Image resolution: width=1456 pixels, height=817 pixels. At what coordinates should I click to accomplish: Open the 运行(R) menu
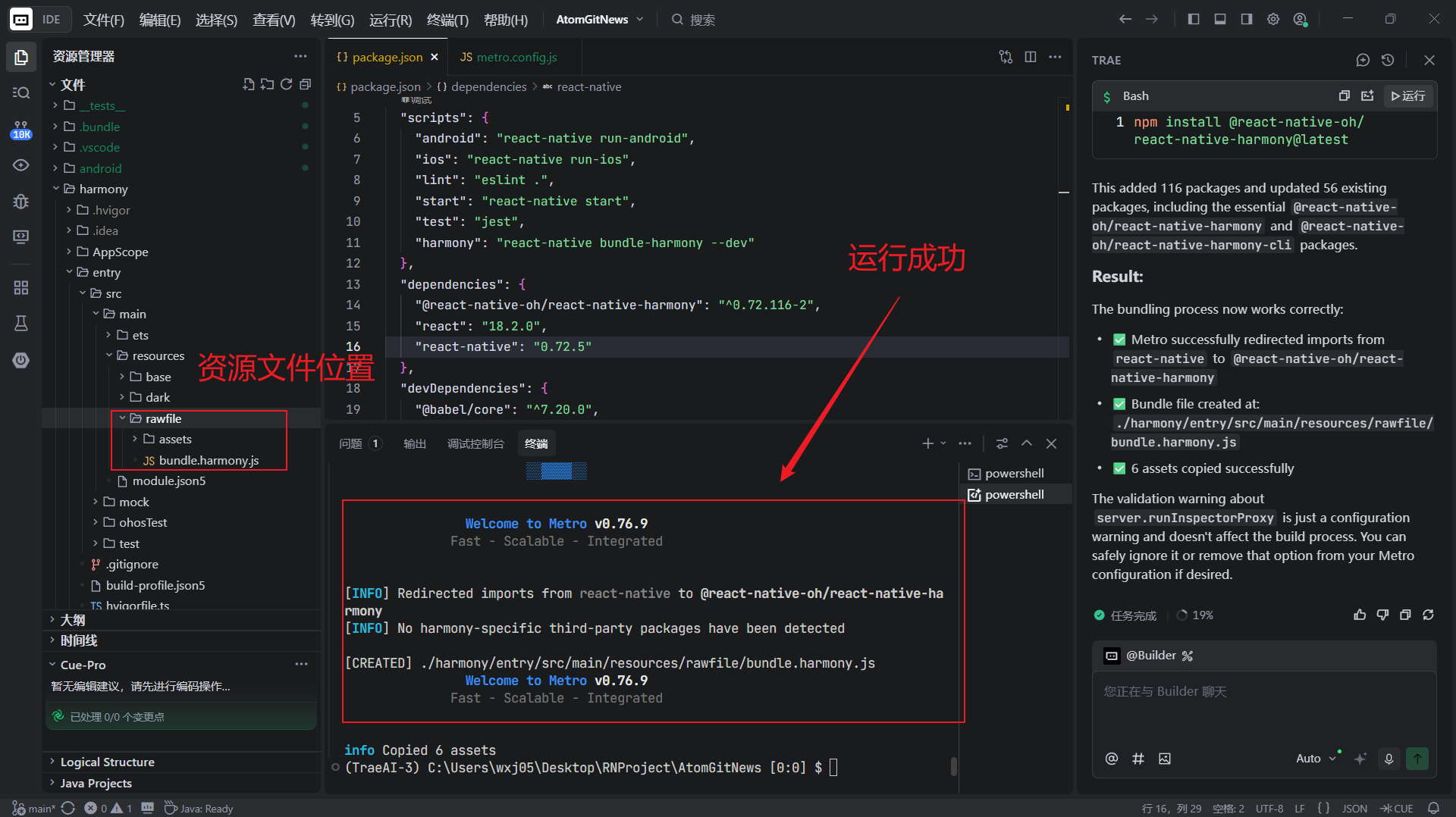391,20
